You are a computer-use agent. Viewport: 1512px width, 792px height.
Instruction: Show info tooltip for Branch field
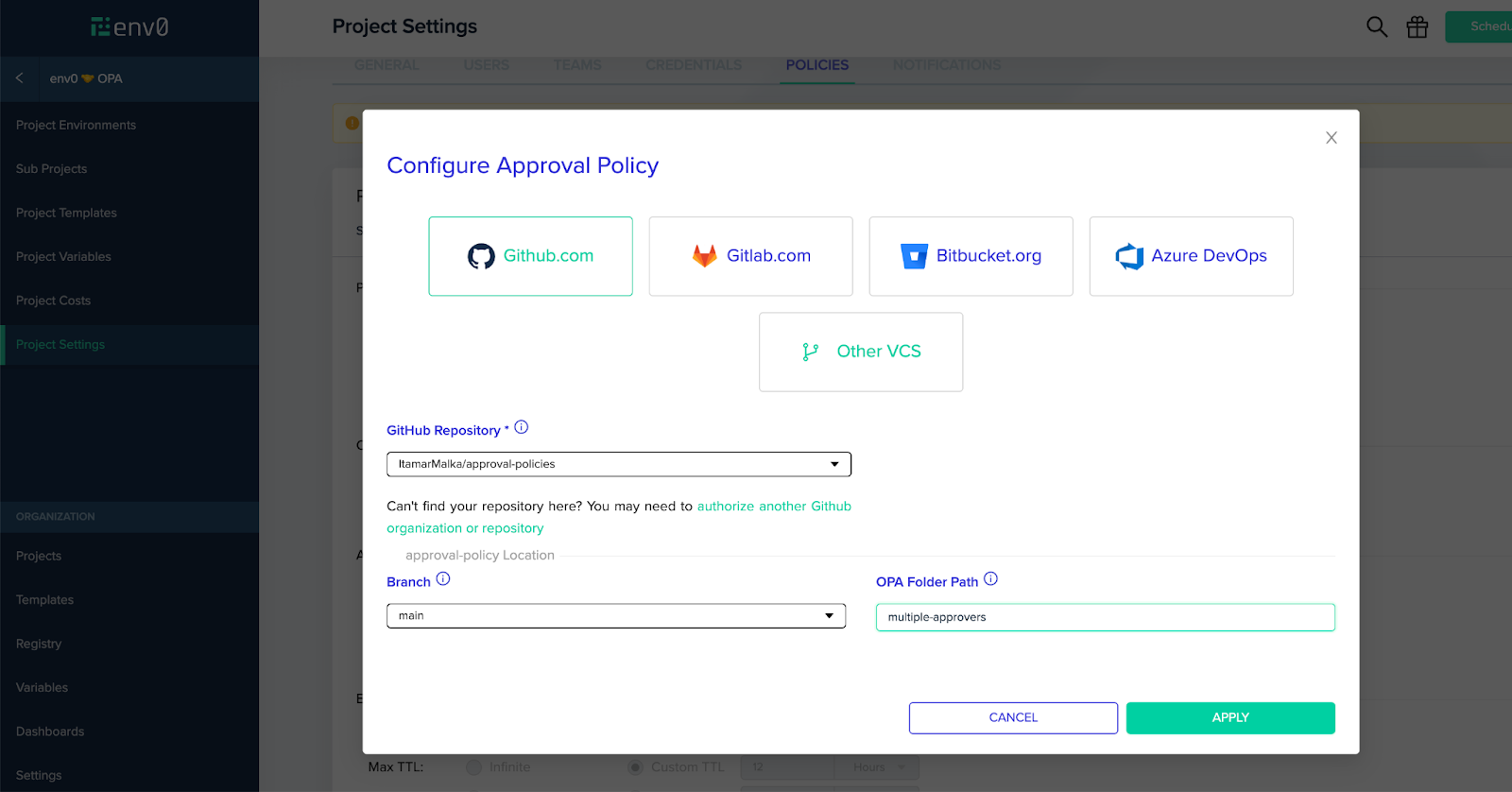tap(443, 579)
